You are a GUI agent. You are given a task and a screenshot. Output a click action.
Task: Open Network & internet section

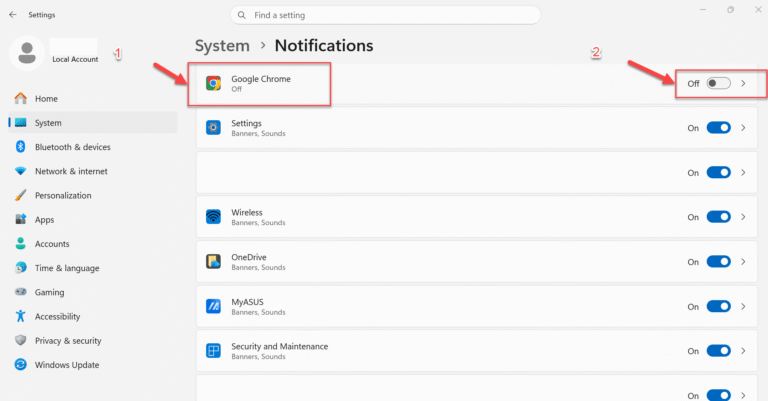pyautogui.click(x=93, y=171)
